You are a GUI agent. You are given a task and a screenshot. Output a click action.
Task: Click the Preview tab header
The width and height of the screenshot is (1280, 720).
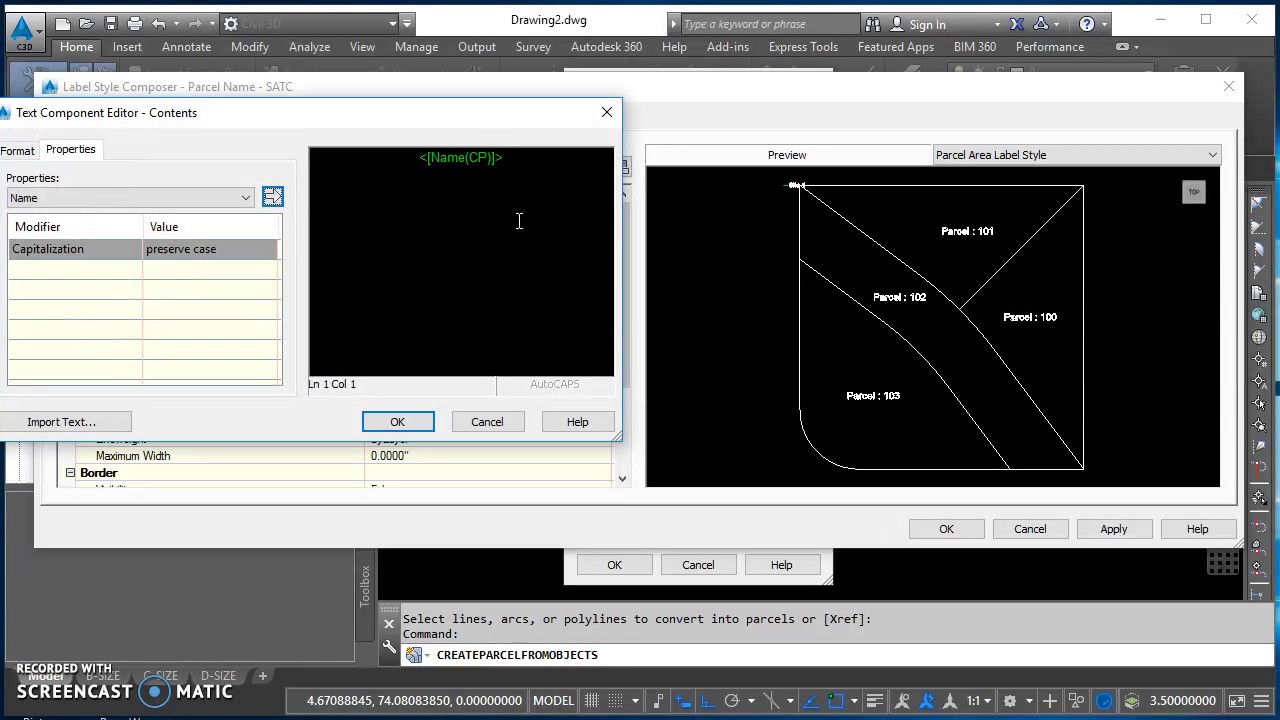pyautogui.click(x=787, y=155)
